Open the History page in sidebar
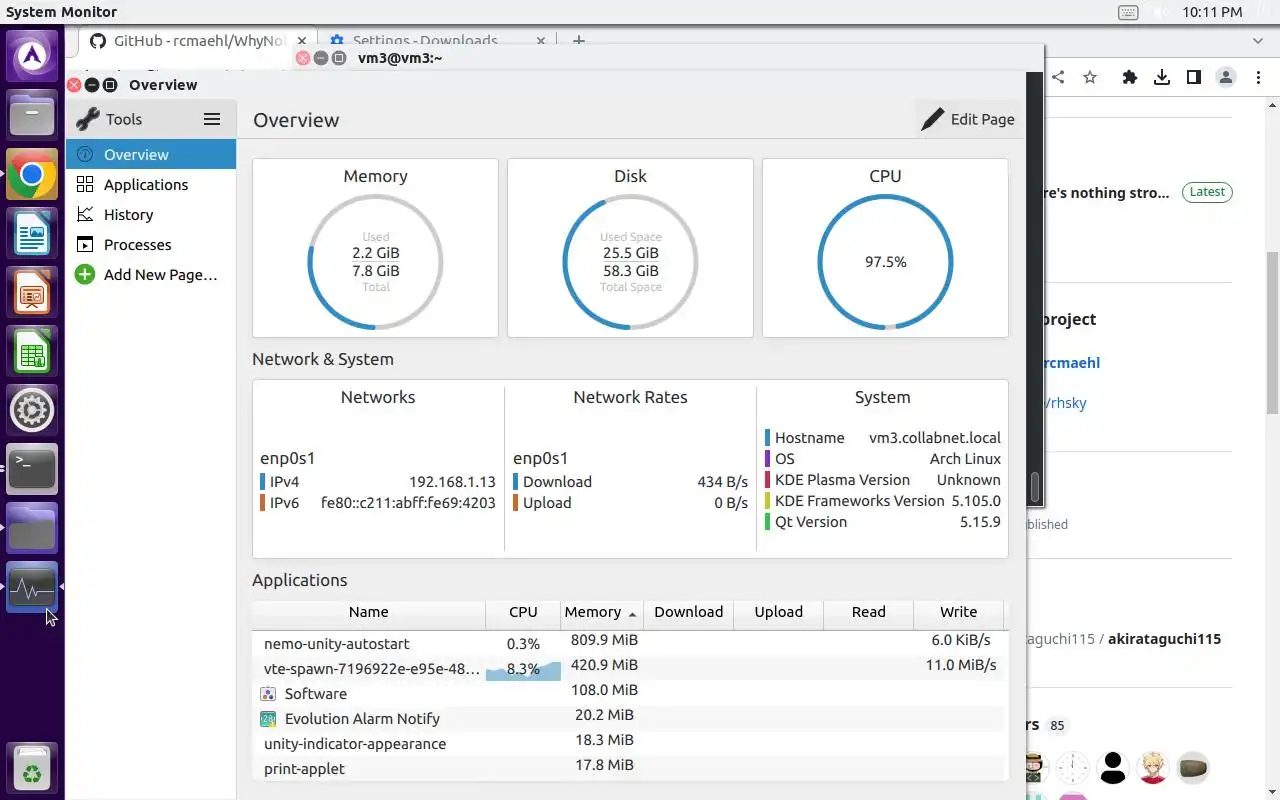 151,215
